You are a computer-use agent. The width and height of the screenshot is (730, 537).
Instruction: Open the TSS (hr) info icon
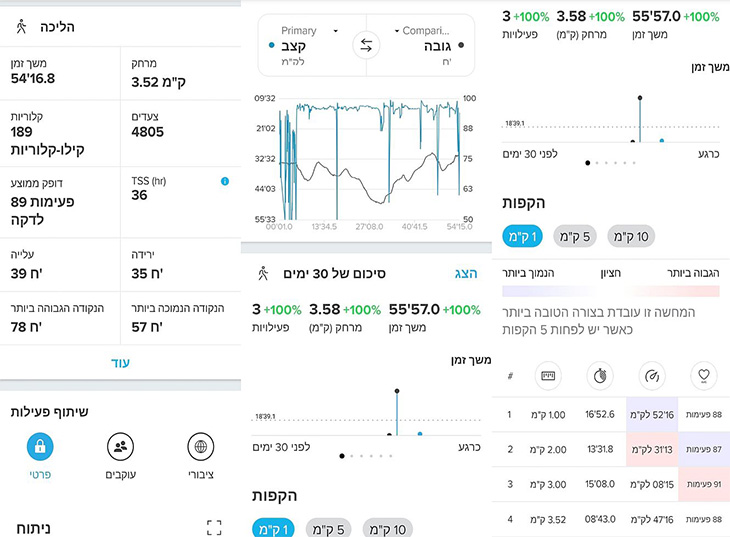click(225, 181)
